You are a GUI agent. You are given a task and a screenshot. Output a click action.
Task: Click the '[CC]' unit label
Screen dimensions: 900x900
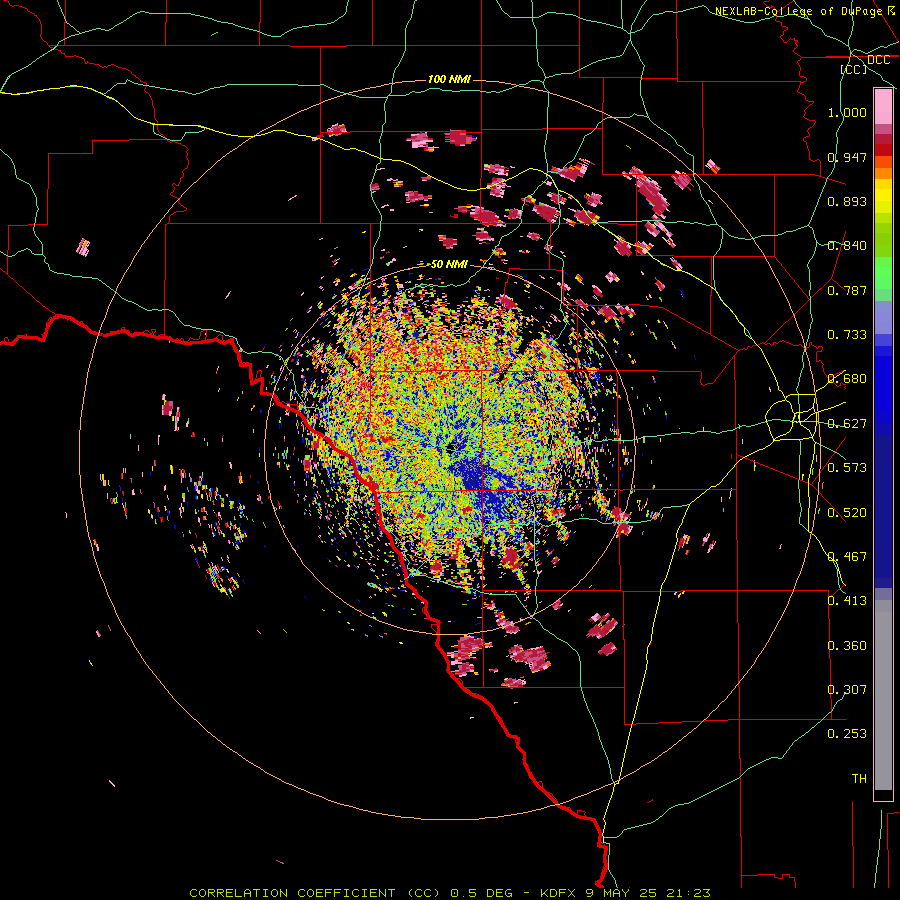pos(854,69)
